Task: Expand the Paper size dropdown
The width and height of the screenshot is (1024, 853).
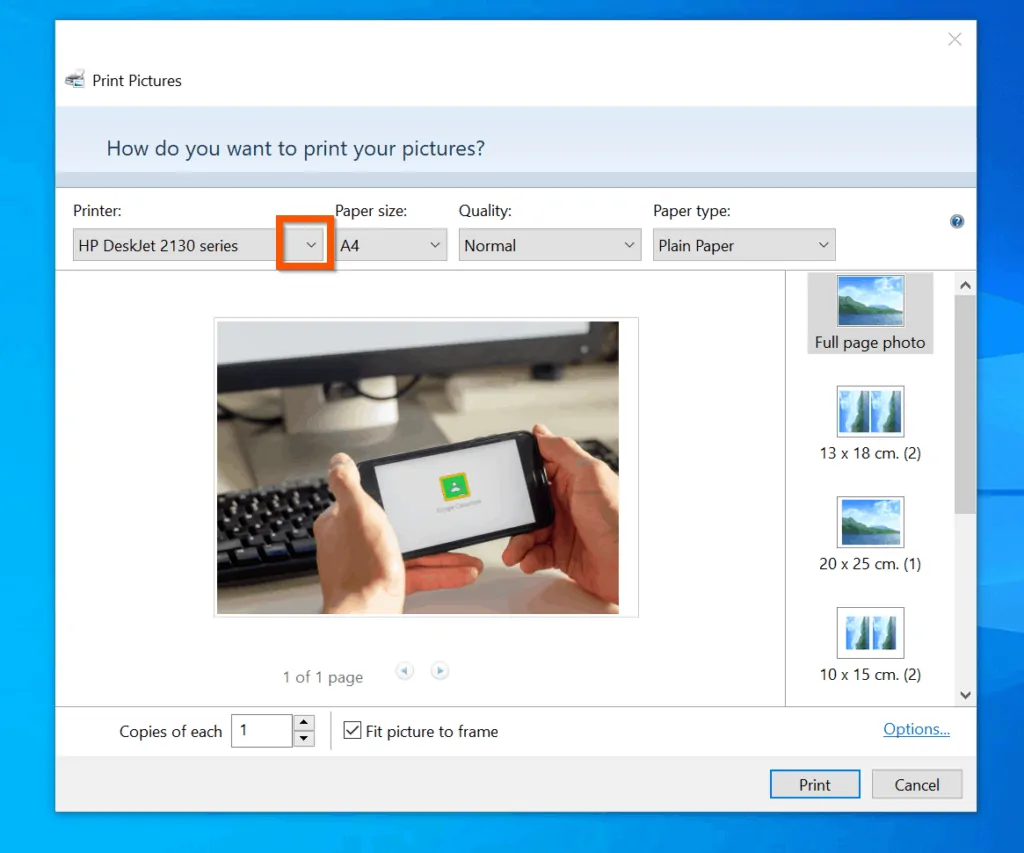Action: tap(434, 245)
